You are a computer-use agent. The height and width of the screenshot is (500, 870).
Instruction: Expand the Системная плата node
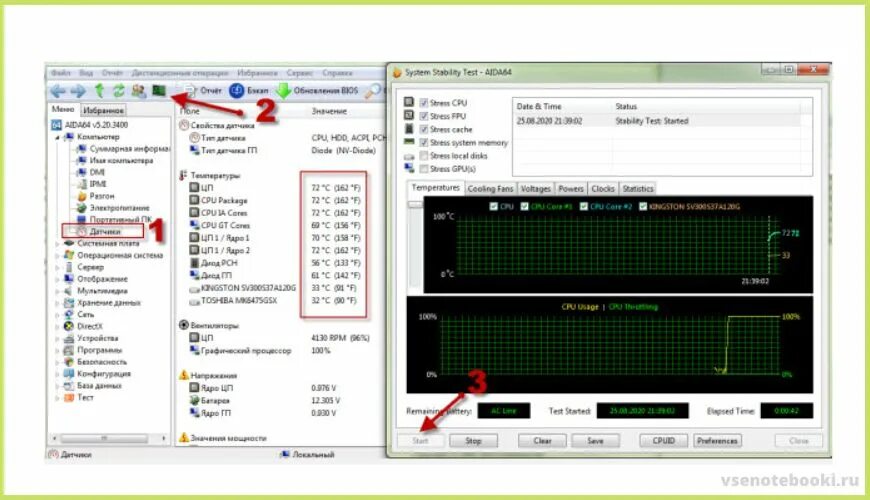(57, 243)
